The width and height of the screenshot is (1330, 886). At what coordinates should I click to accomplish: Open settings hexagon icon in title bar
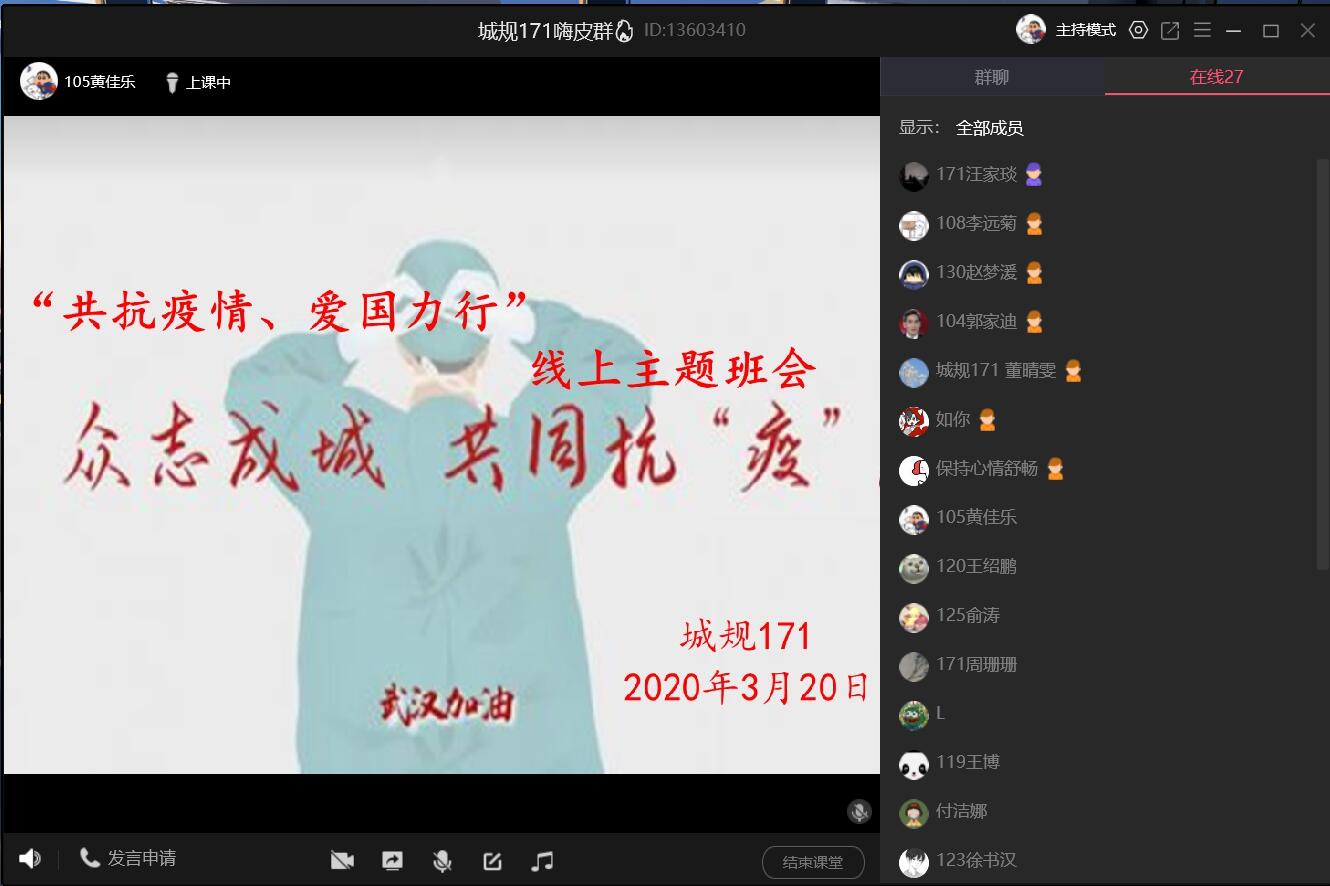click(x=1138, y=30)
